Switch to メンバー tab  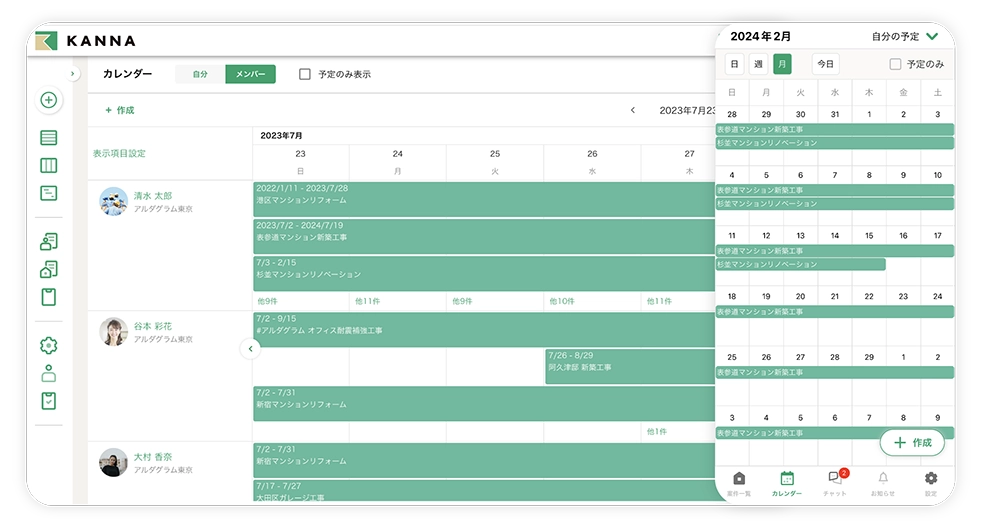[x=251, y=74]
